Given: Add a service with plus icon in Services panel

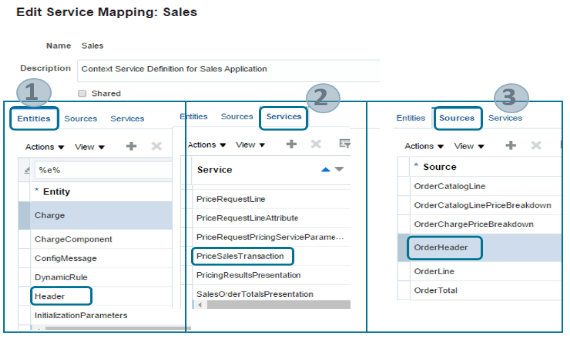Looking at the screenshot, I should pos(291,144).
